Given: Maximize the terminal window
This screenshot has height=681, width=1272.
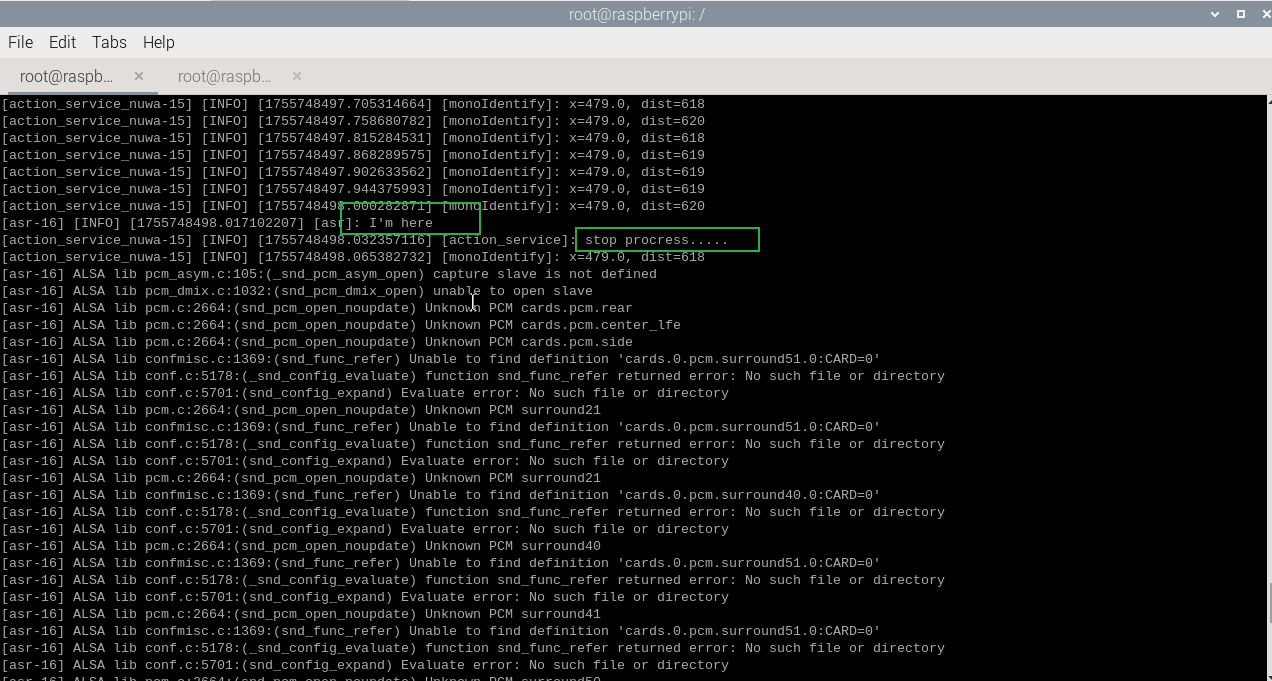Looking at the screenshot, I should click(1240, 13).
